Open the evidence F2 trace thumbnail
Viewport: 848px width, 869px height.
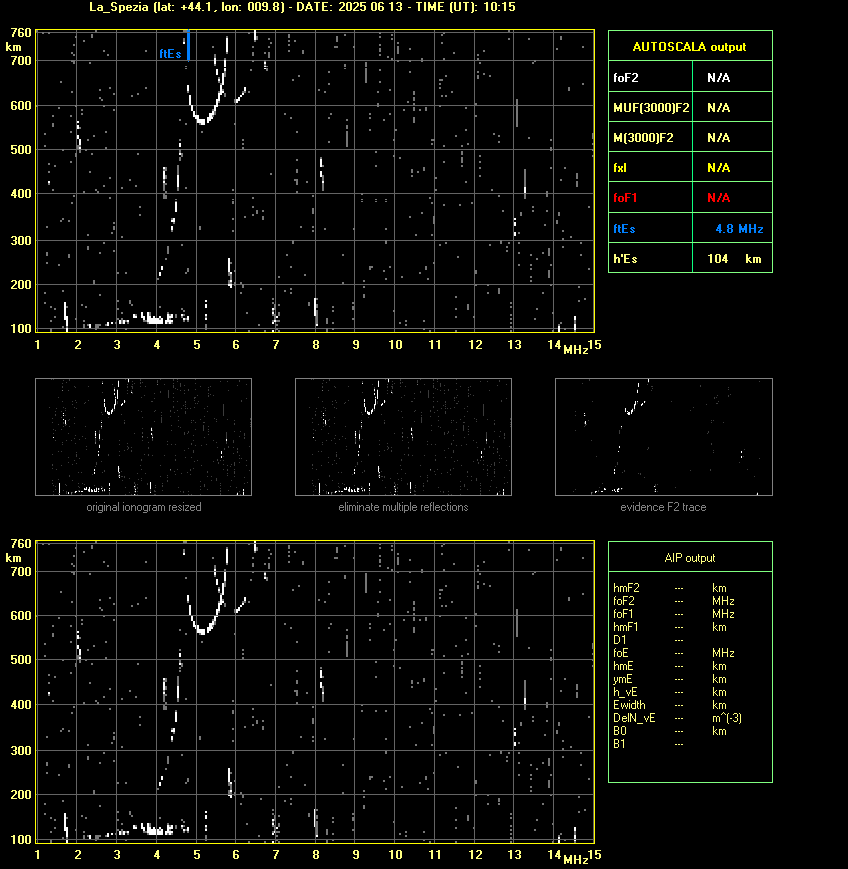pyautogui.click(x=664, y=437)
